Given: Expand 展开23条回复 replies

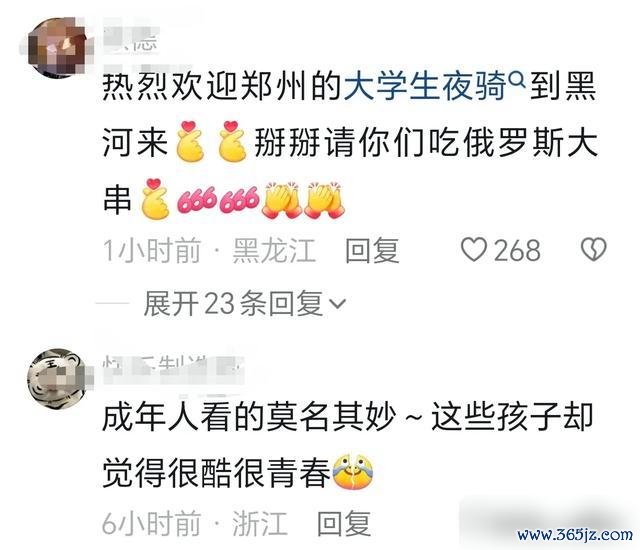Looking at the screenshot, I should point(244,304).
